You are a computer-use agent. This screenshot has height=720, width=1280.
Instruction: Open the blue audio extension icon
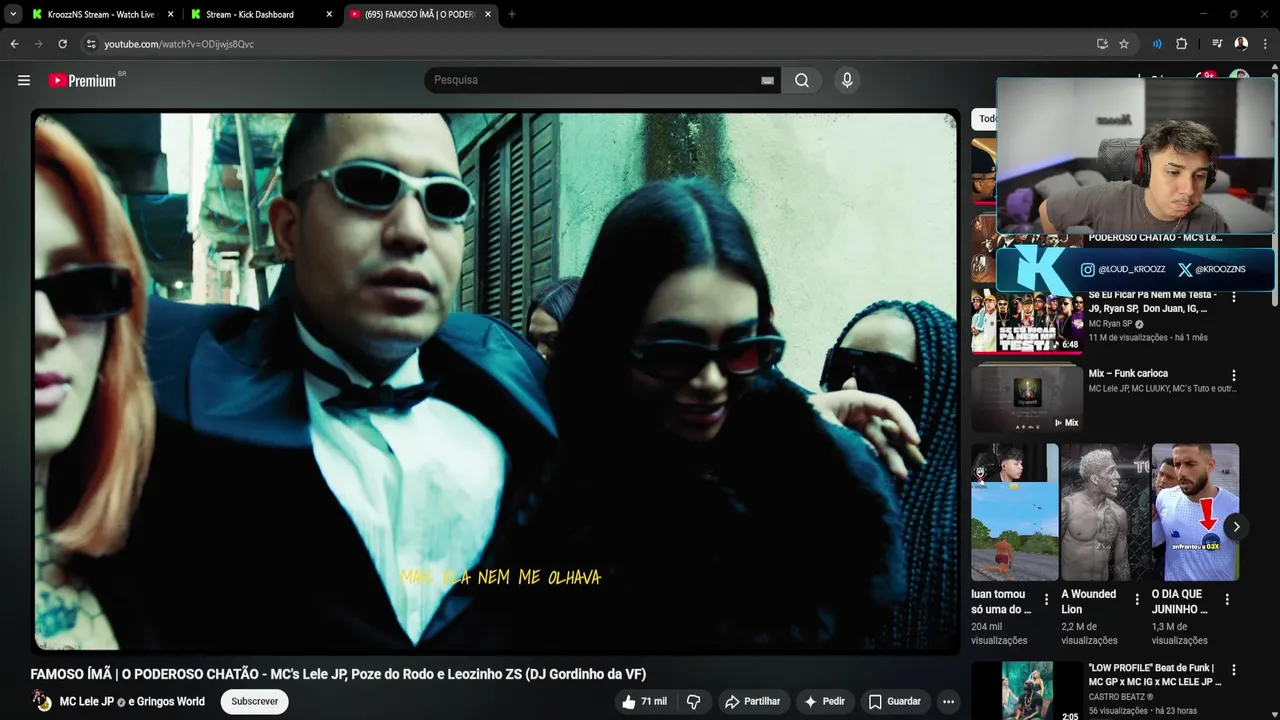1157,44
